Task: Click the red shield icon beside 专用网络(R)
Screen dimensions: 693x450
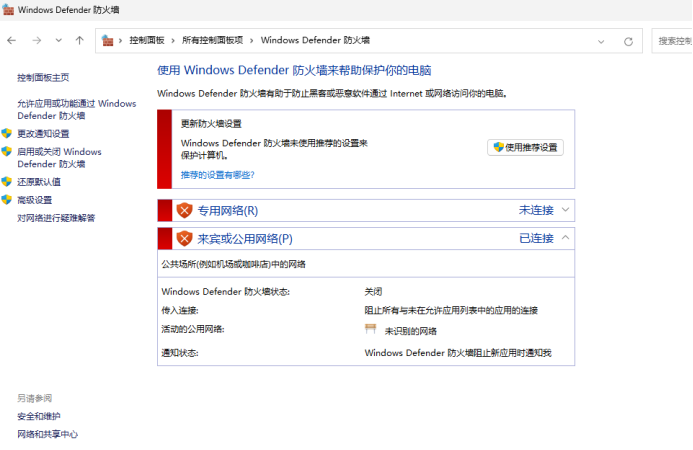Action: click(184, 210)
